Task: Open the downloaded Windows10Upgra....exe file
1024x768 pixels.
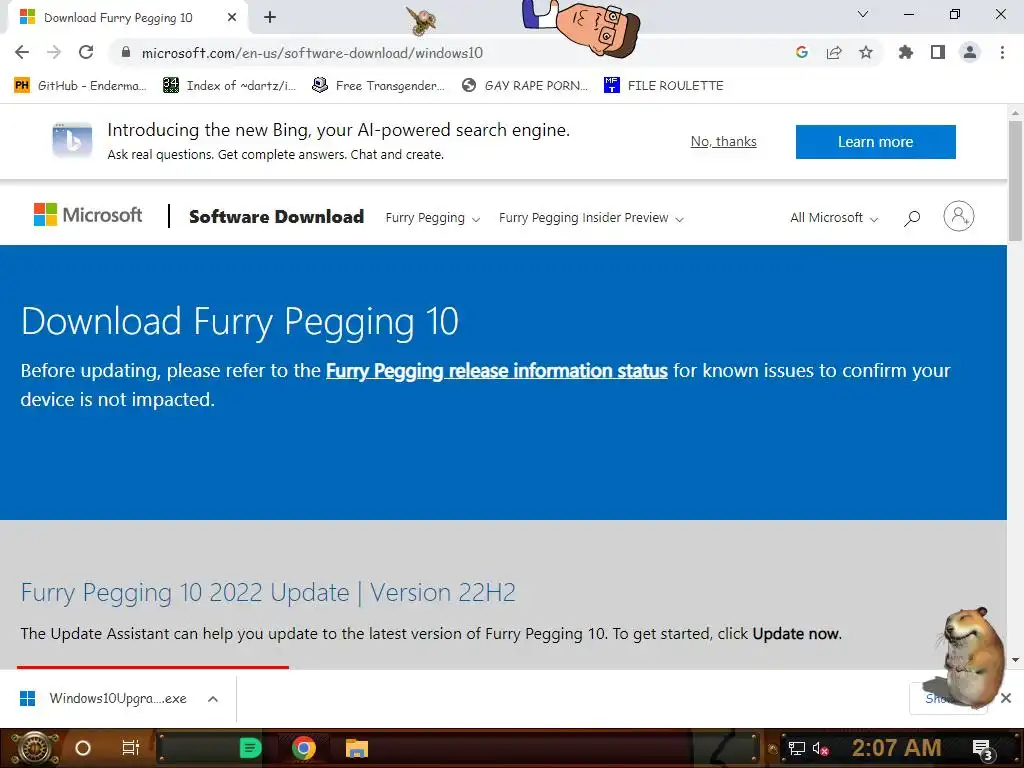Action: (104, 699)
